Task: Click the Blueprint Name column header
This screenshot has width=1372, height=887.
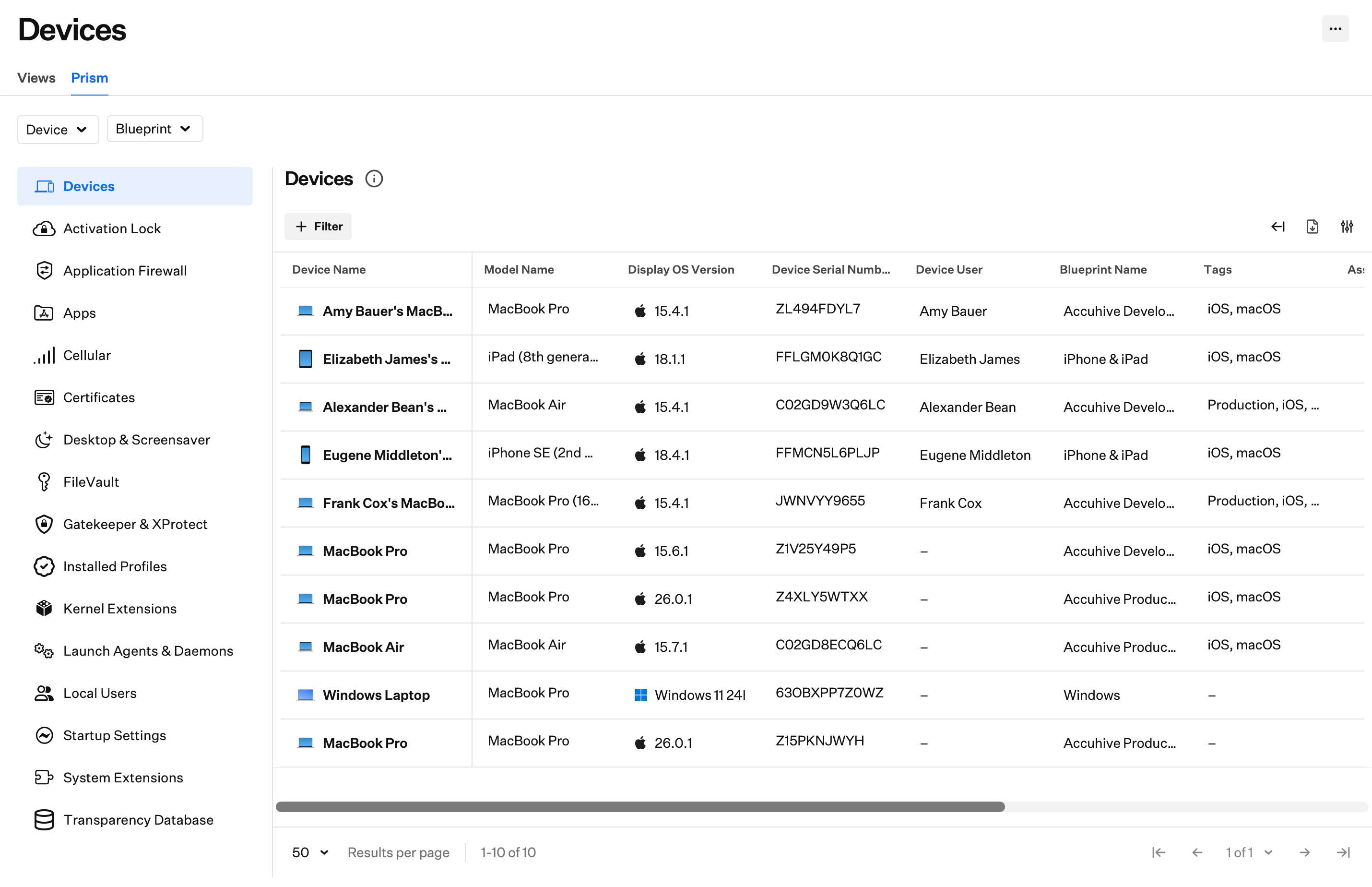Action: [1103, 270]
